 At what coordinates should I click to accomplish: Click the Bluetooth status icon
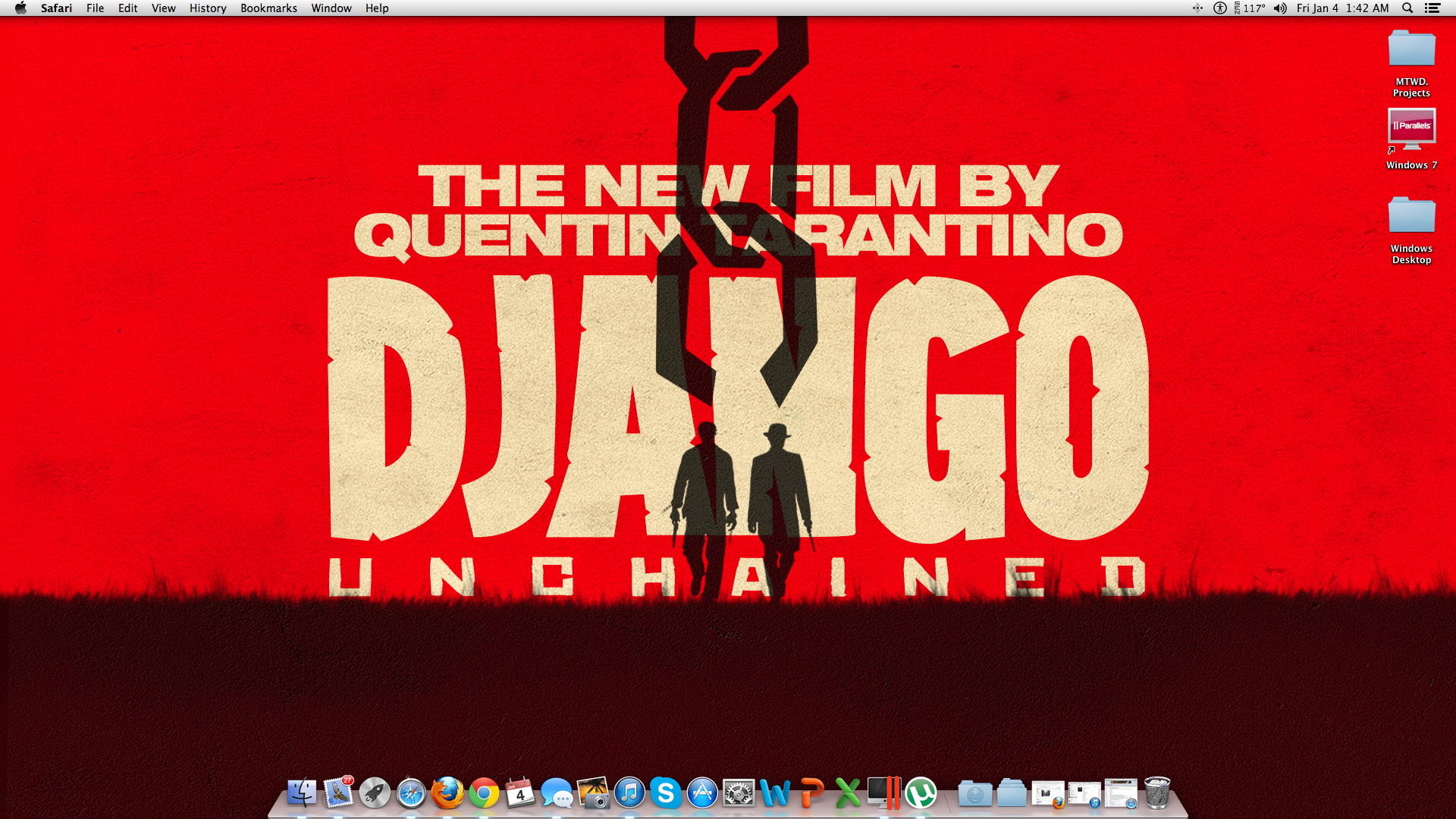tap(1197, 8)
